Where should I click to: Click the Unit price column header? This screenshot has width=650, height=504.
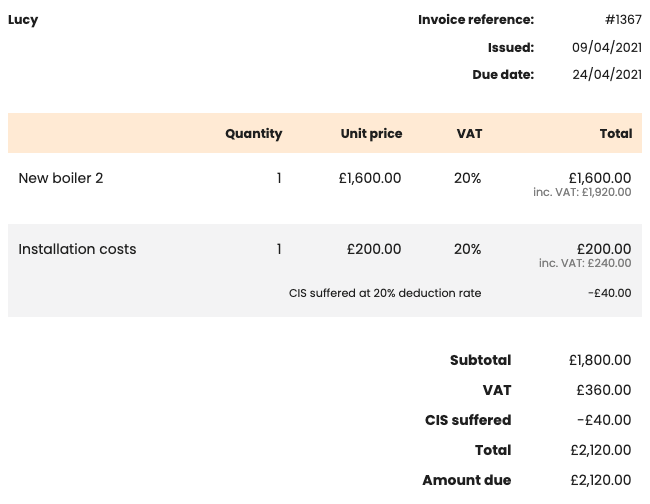pyautogui.click(x=371, y=133)
